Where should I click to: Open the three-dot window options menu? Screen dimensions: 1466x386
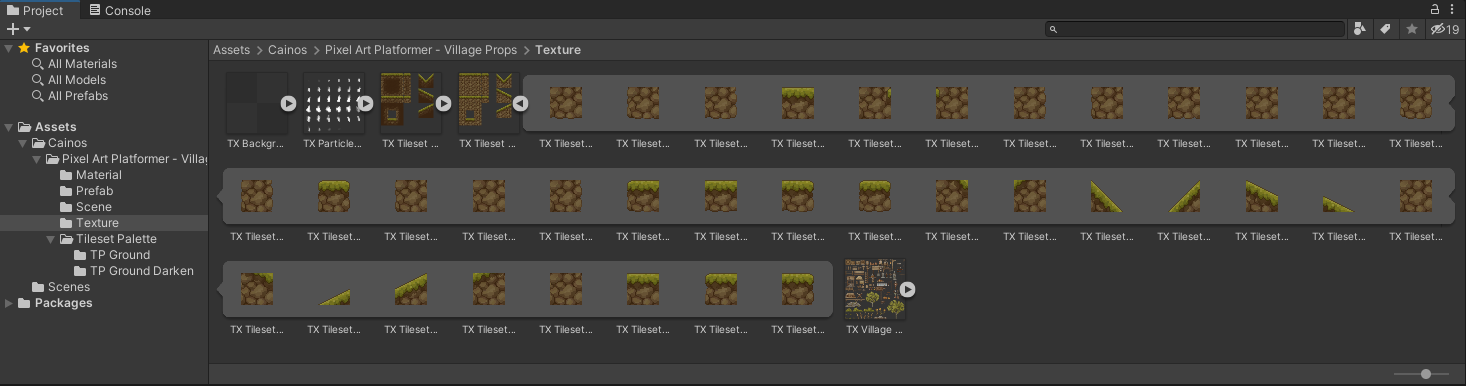pyautogui.click(x=1453, y=9)
